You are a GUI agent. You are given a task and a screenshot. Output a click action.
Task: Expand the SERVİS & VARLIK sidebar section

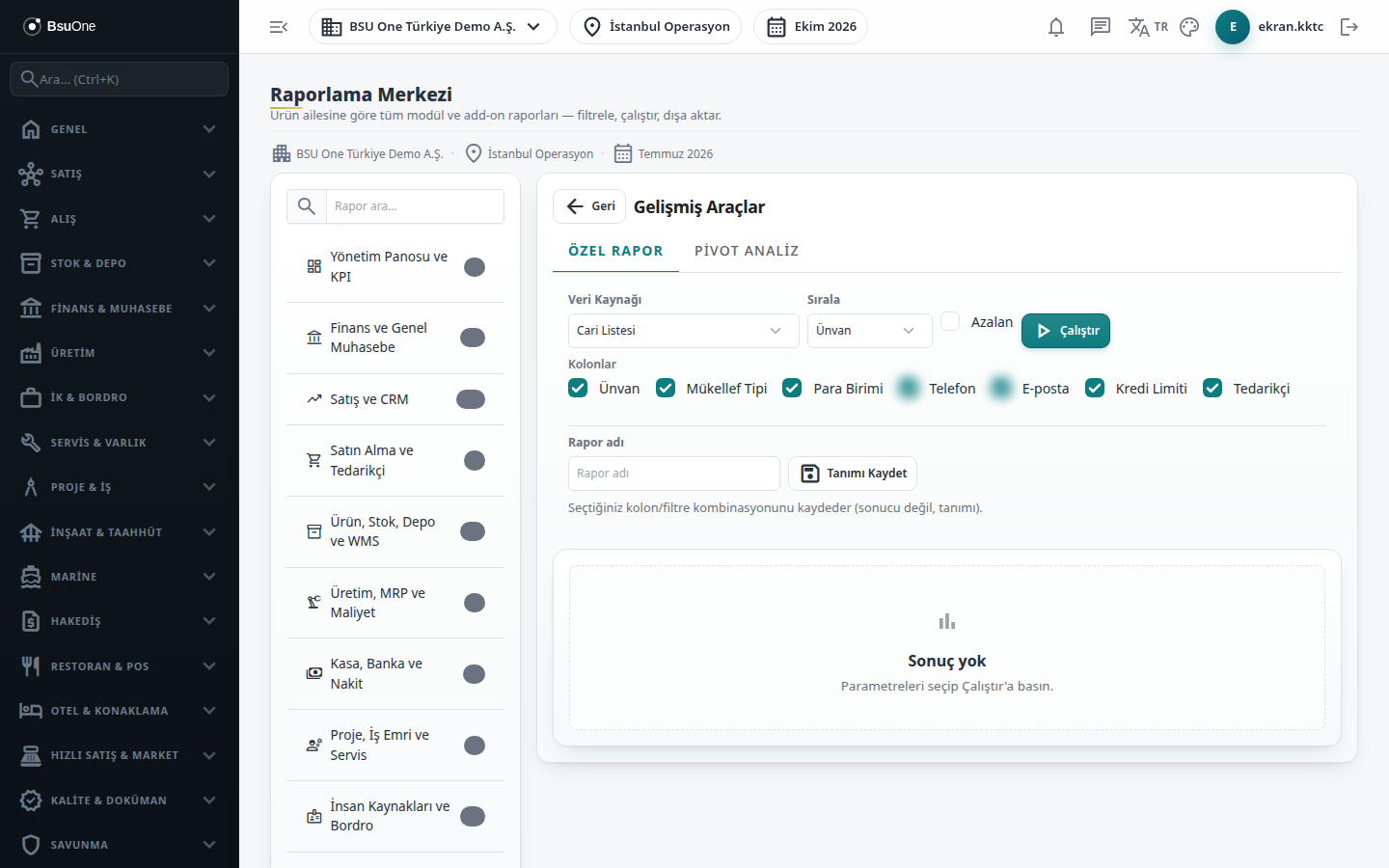click(x=120, y=443)
